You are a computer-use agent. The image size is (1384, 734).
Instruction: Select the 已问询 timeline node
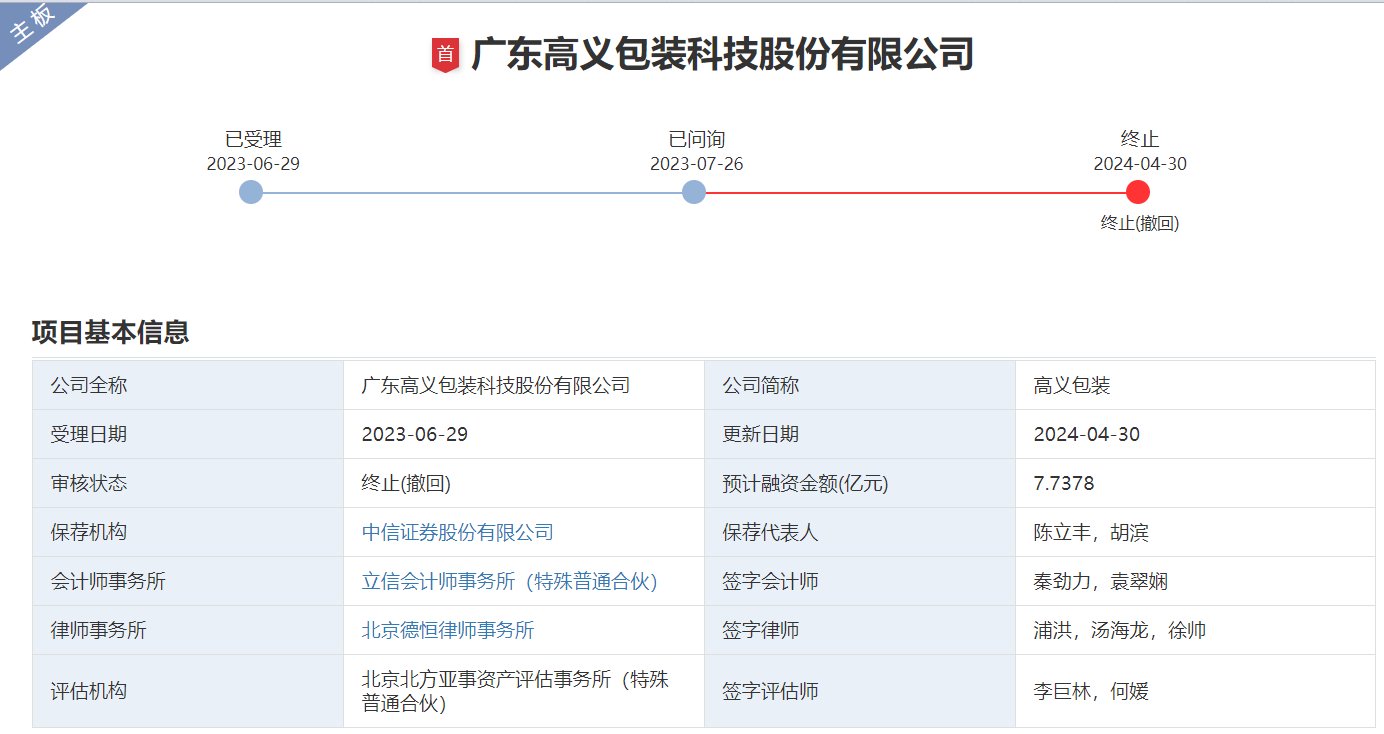point(694,192)
